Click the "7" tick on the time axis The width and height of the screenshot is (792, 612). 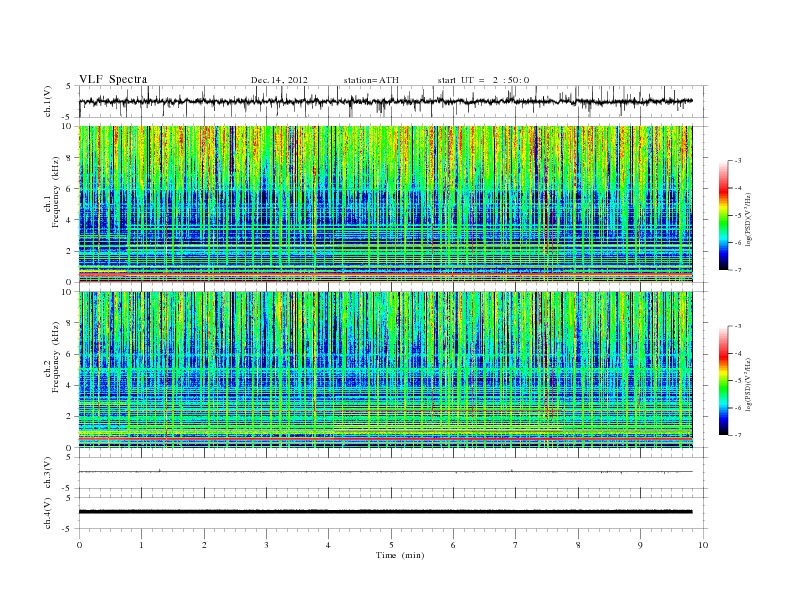click(516, 545)
